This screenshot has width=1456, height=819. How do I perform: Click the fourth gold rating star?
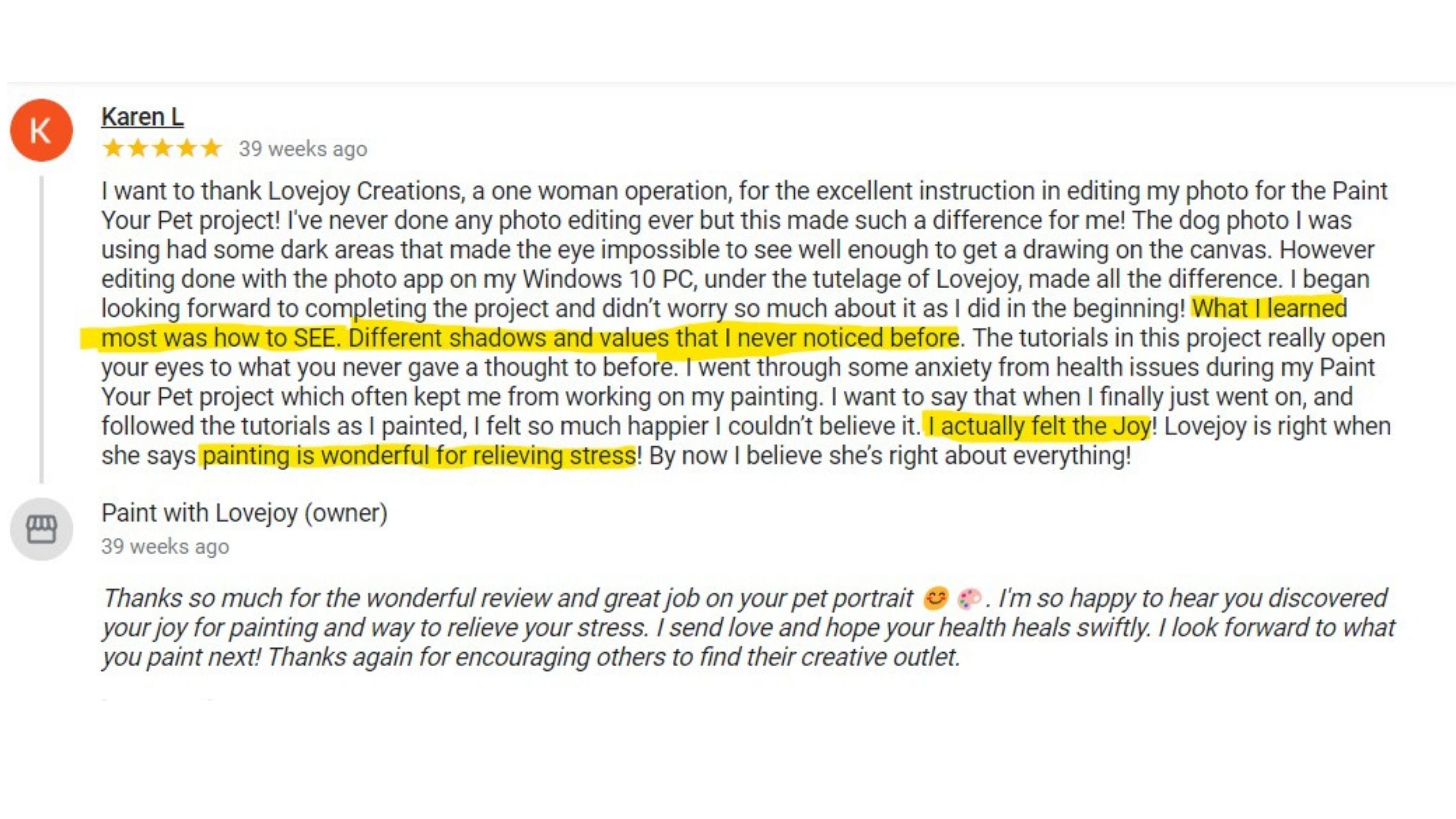coord(187,148)
